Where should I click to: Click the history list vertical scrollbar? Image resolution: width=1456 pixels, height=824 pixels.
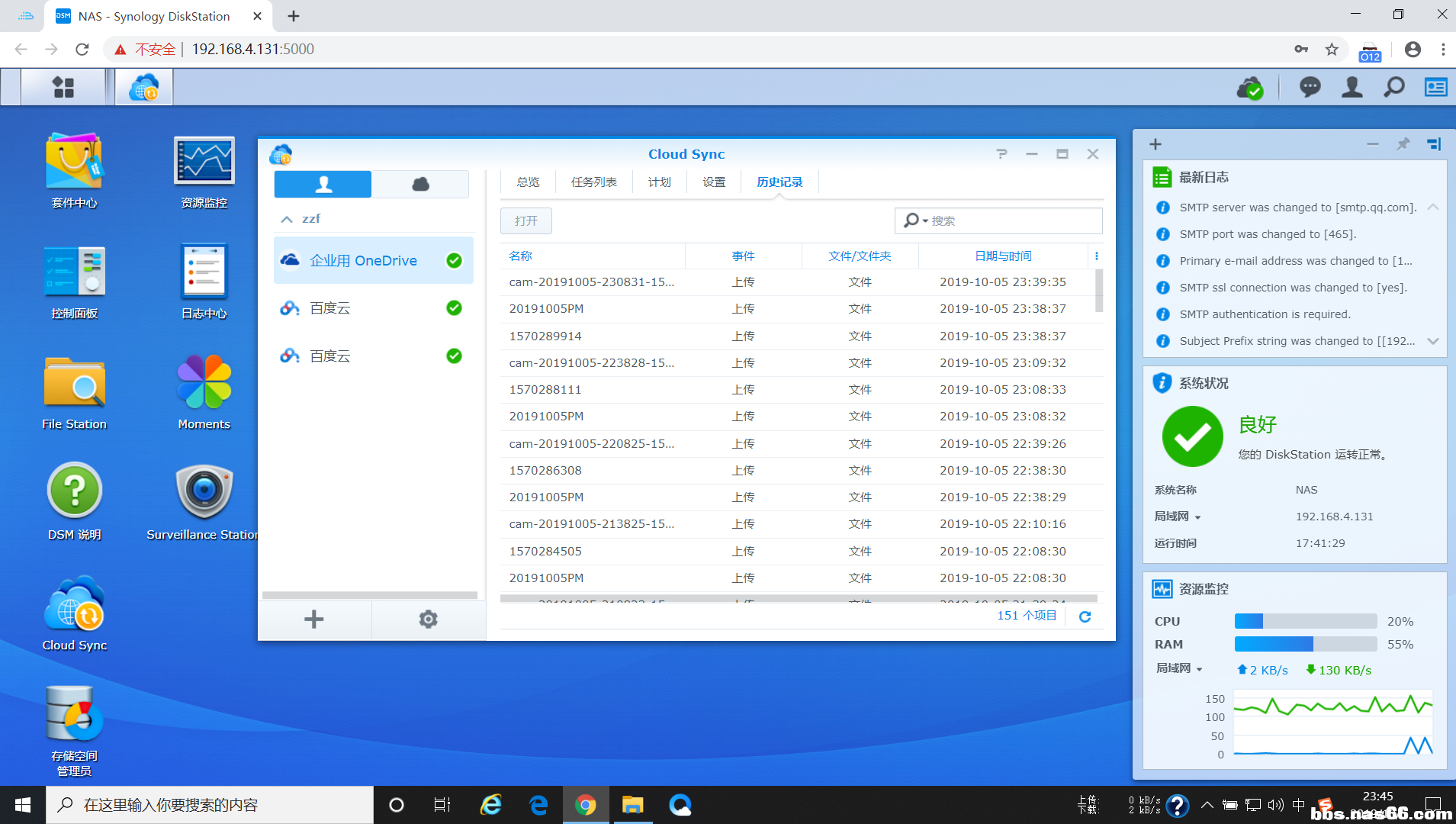(1098, 290)
